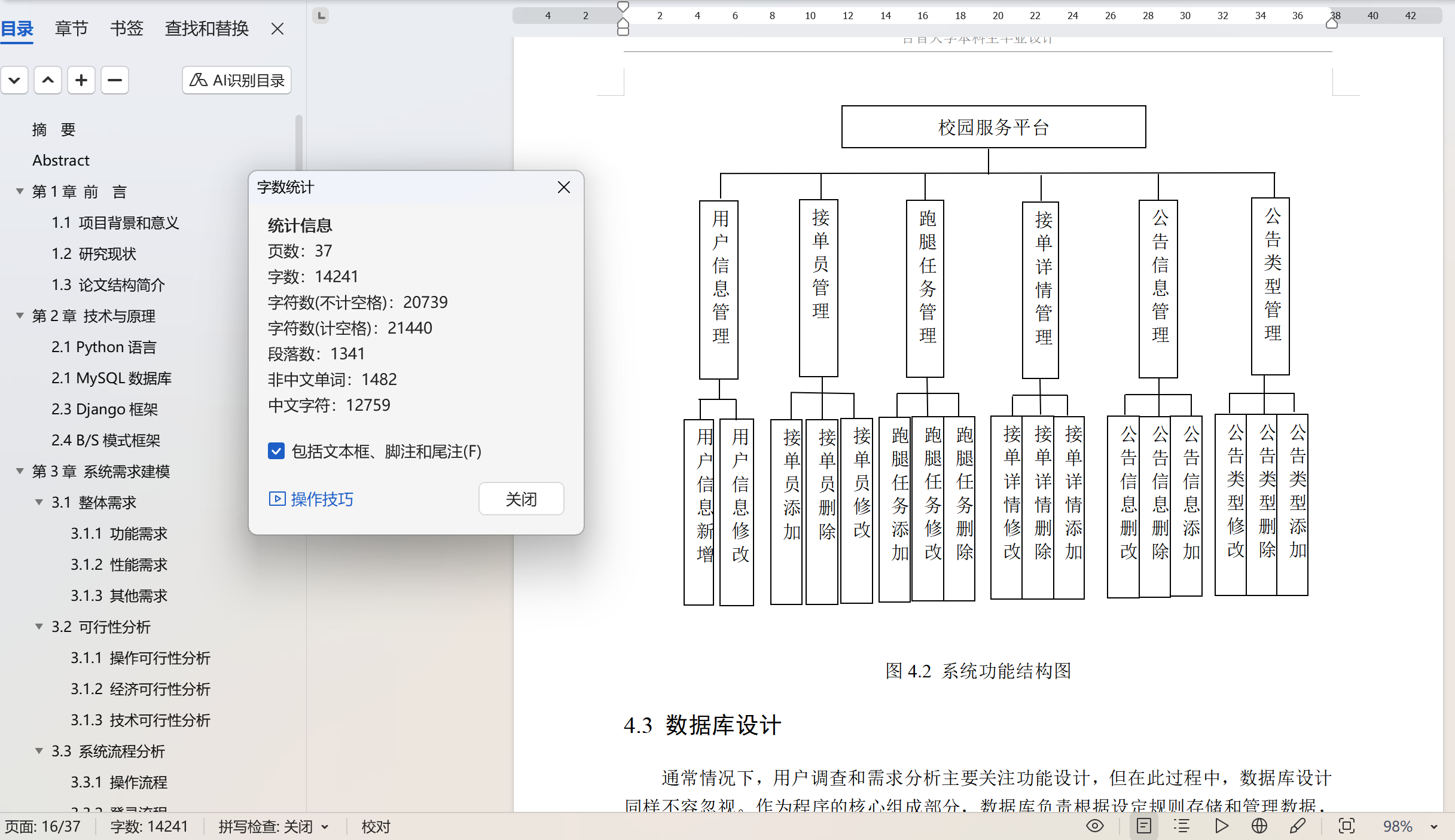Screen dimensions: 1455x840
Task: Jump to 2.3 Django 框架 heading
Action: pos(105,409)
